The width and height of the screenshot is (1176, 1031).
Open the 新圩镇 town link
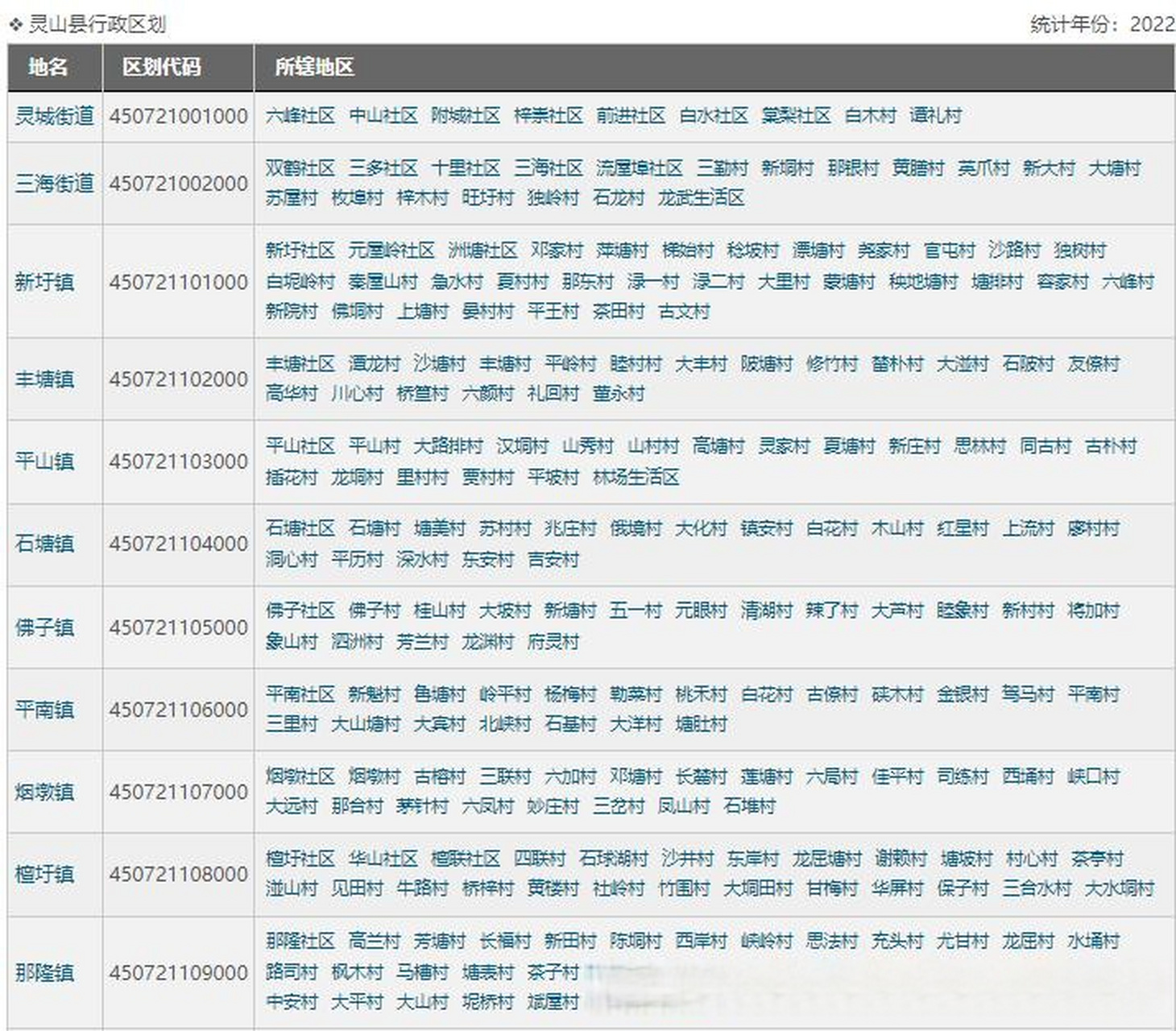click(x=44, y=282)
